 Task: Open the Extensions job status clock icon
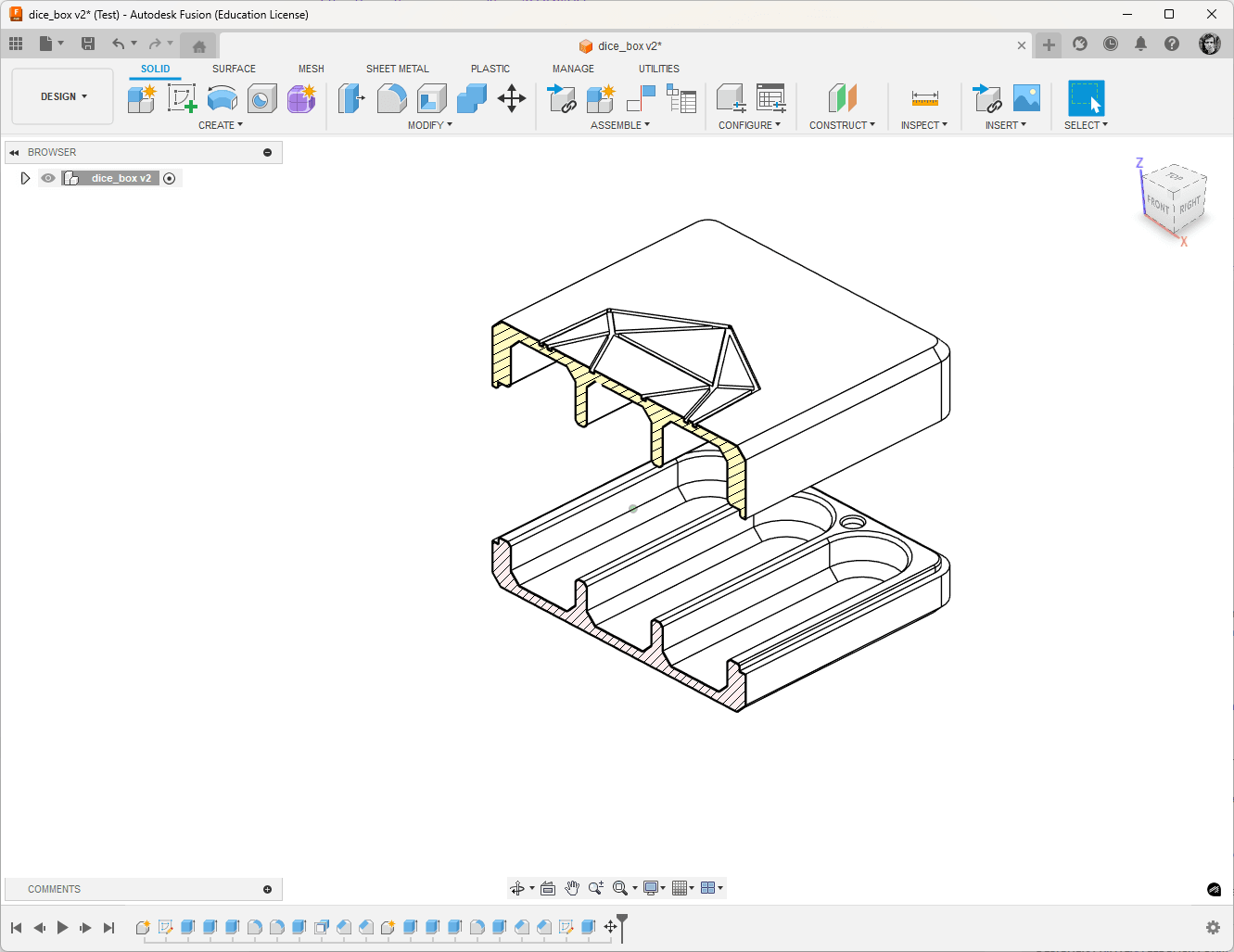click(x=1111, y=44)
